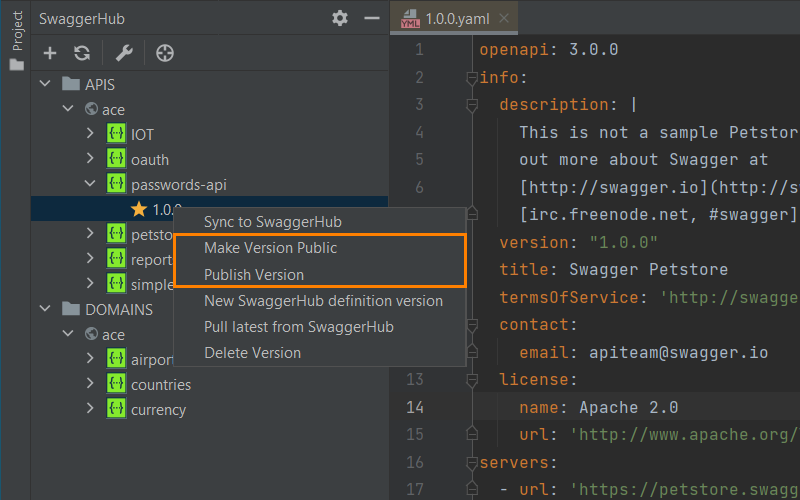Choose Publish Version from context menu
Viewport: 800px width, 500px height.
[x=254, y=274]
